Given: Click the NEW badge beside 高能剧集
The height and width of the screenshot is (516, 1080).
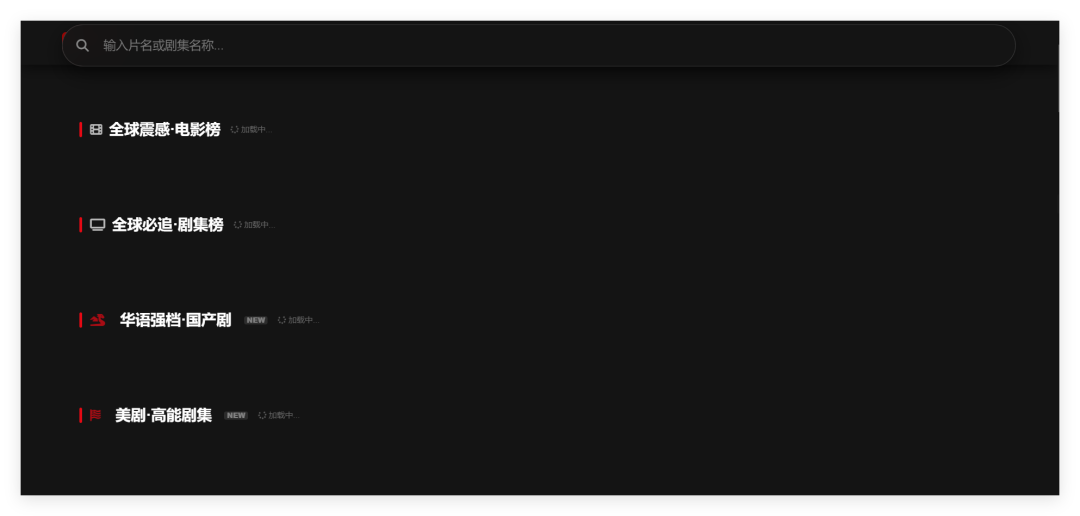Looking at the screenshot, I should [x=236, y=415].
